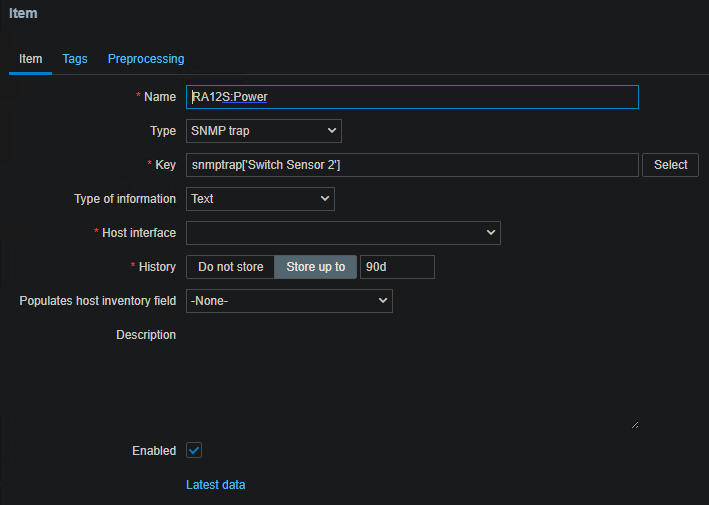Expand the Type of information dropdown
The width and height of the screenshot is (709, 505).
[x=260, y=199]
